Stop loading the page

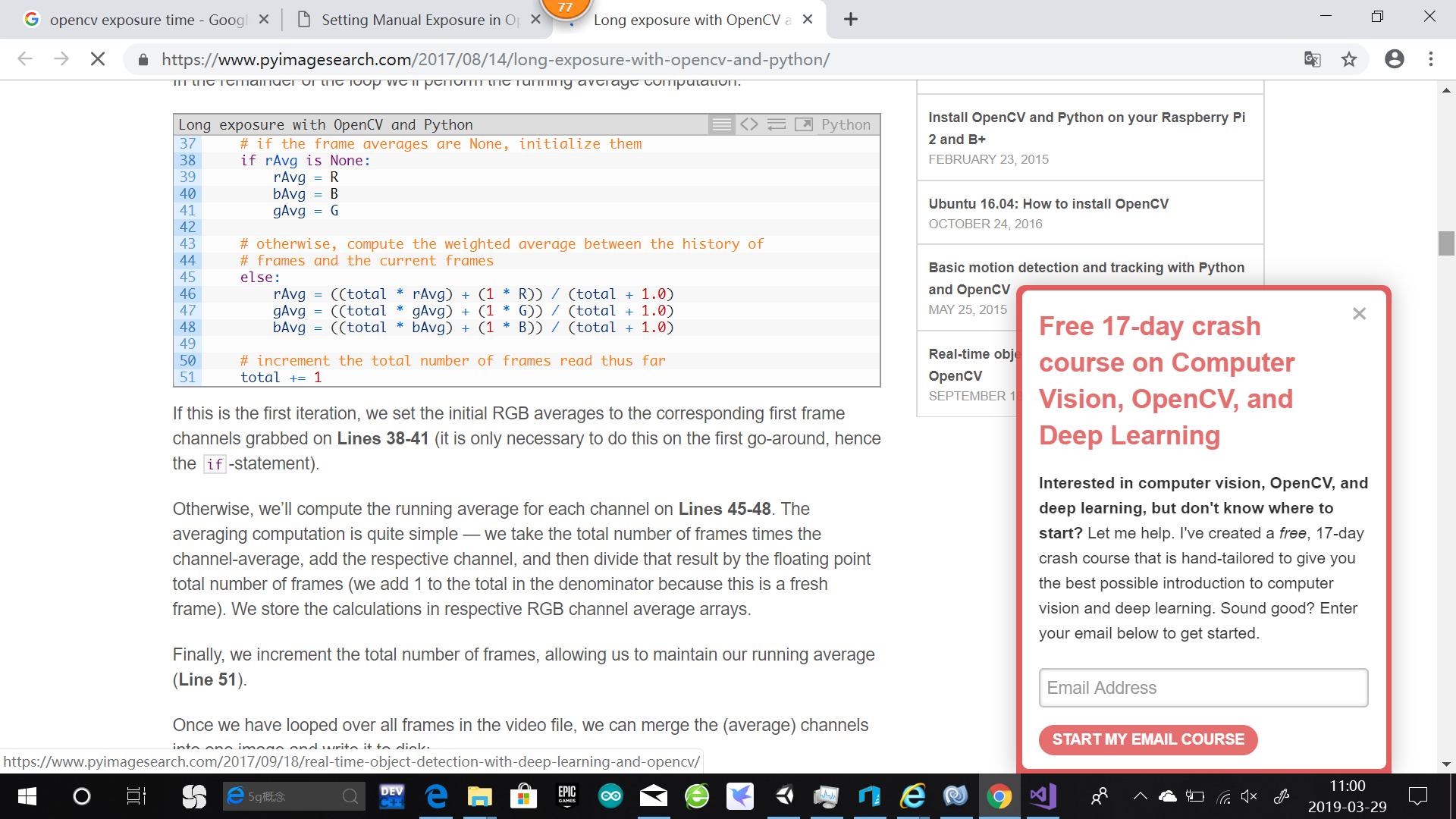click(x=98, y=59)
